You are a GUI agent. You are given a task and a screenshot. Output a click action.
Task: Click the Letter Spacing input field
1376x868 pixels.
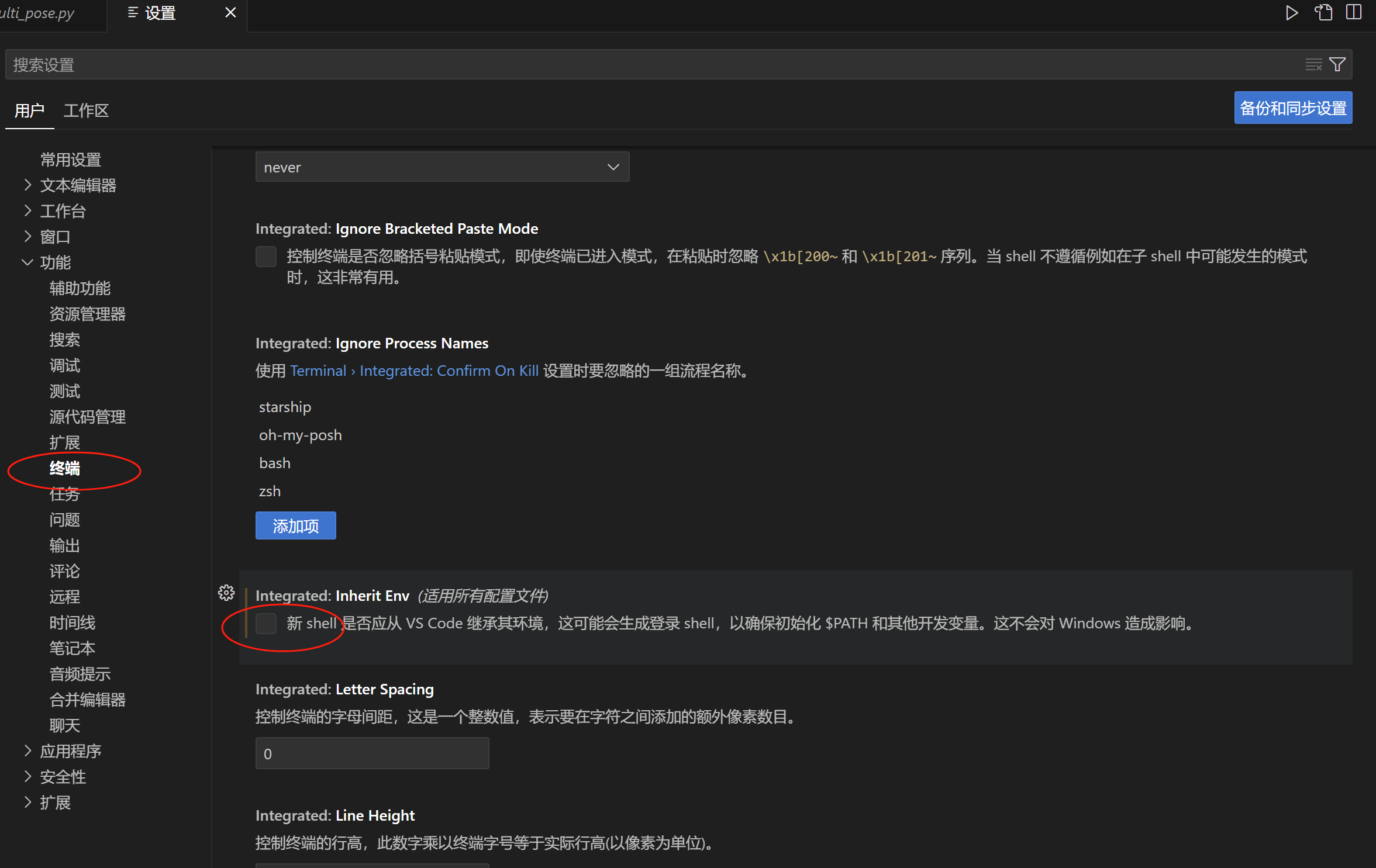(371, 753)
